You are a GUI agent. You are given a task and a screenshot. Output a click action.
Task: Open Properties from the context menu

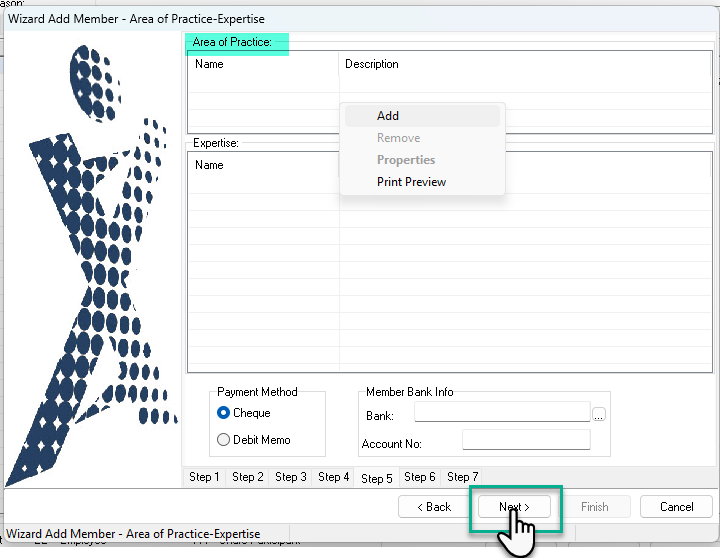coord(422,160)
